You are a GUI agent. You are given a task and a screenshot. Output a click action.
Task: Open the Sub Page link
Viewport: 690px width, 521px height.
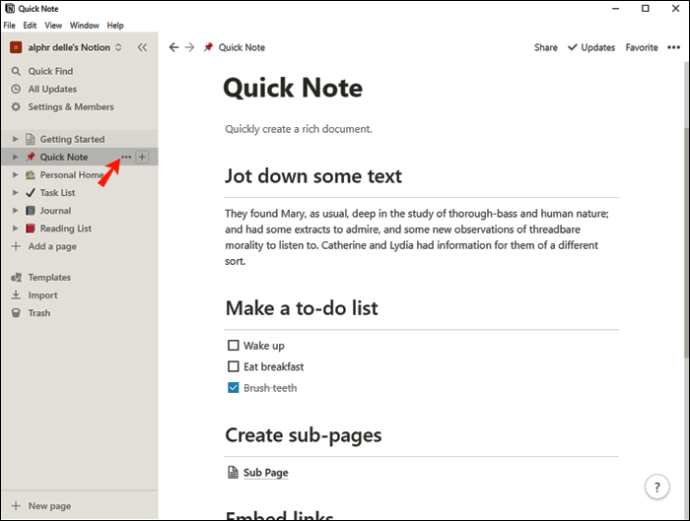pos(266,472)
